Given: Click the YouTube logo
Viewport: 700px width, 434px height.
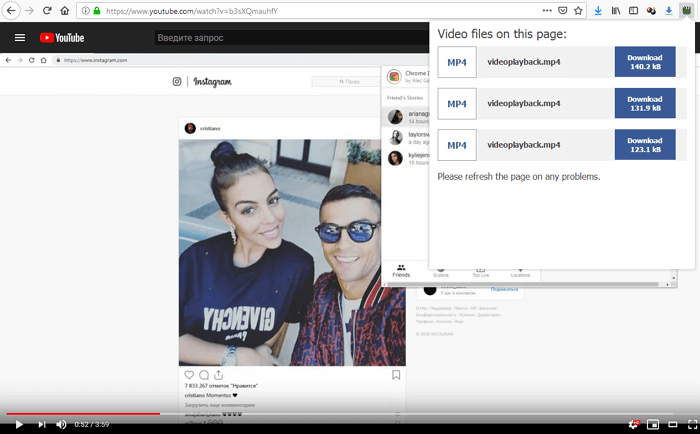Looking at the screenshot, I should click(62, 38).
